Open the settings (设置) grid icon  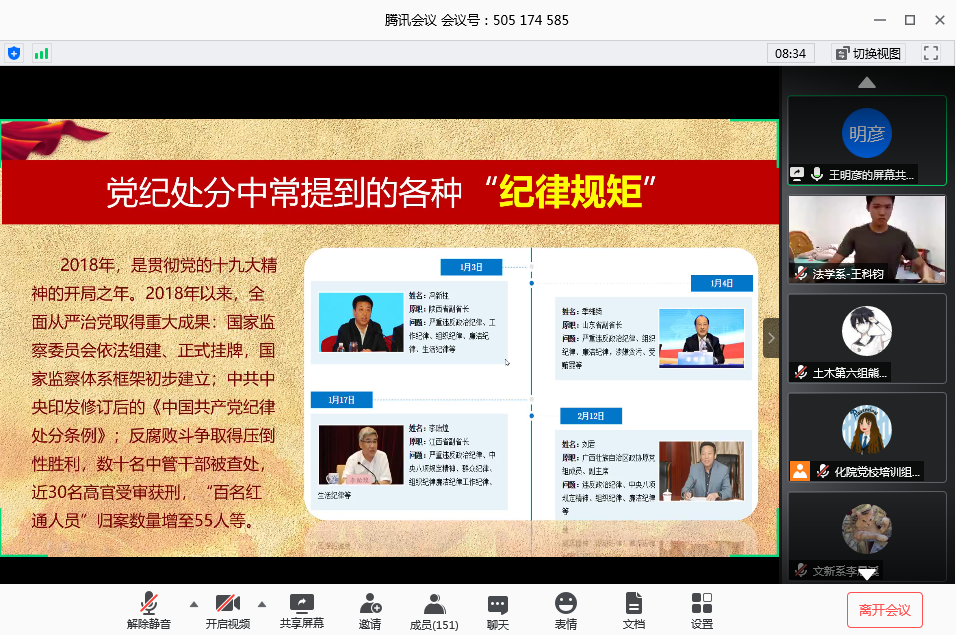pyautogui.click(x=702, y=610)
